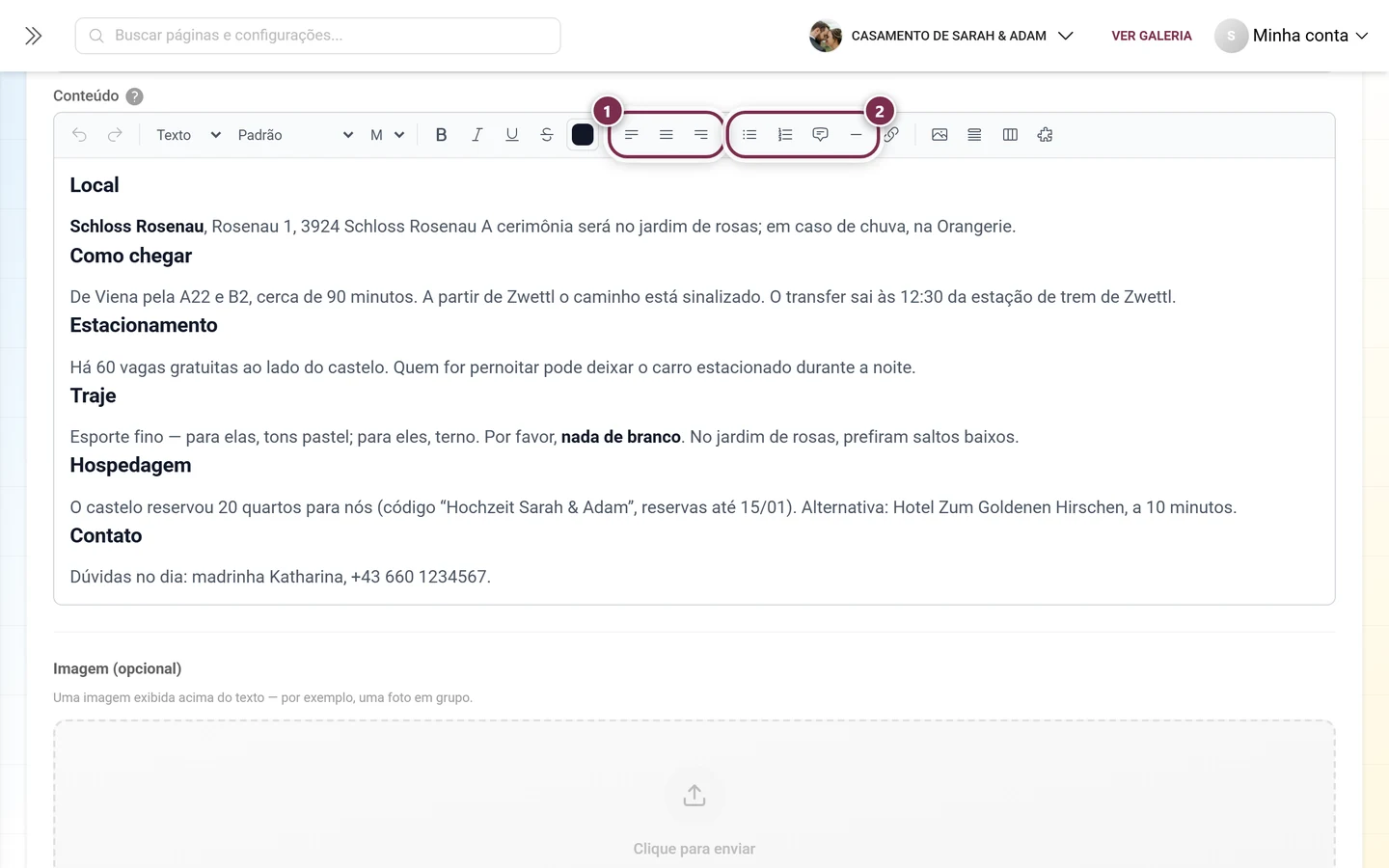1389x868 pixels.
Task: Insert a bulleted list
Action: [x=749, y=135]
